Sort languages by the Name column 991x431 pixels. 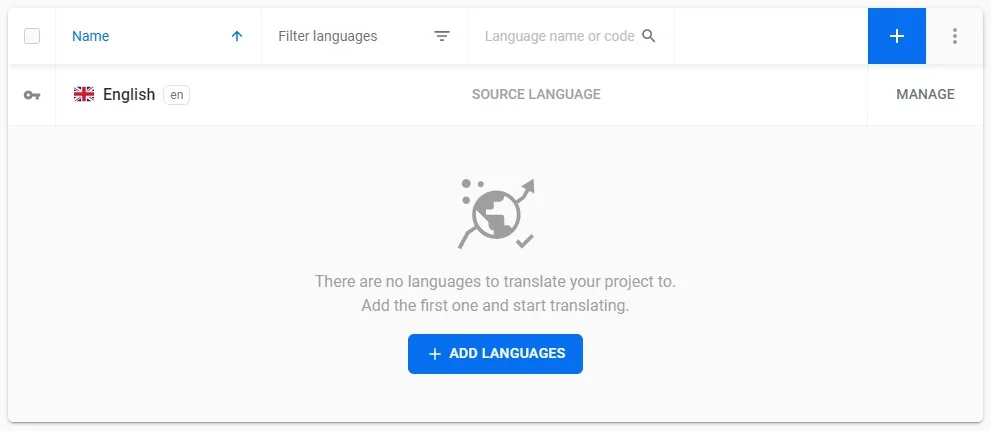(91, 36)
